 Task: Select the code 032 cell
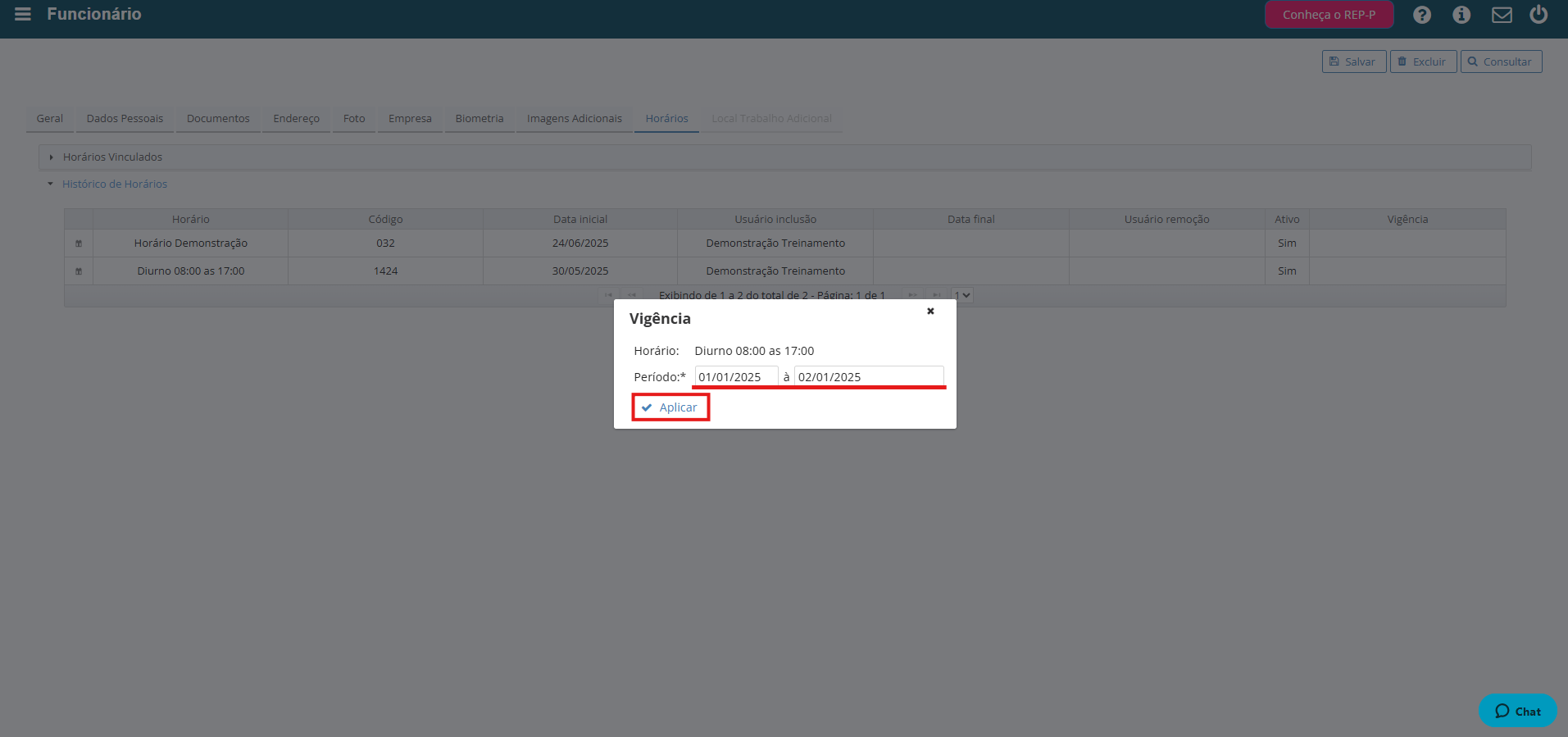(x=385, y=243)
